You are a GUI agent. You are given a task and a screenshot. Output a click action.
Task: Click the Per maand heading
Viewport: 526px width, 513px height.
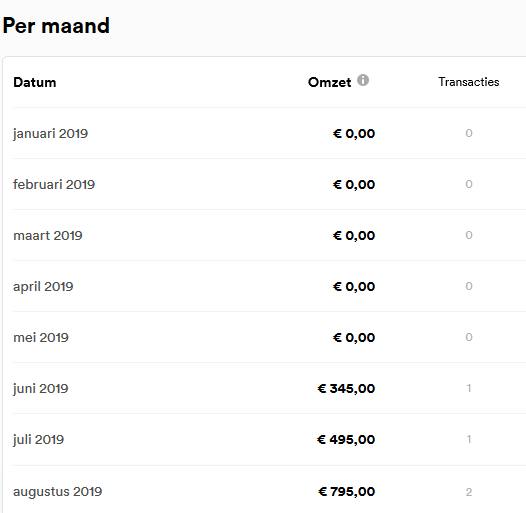click(x=56, y=26)
